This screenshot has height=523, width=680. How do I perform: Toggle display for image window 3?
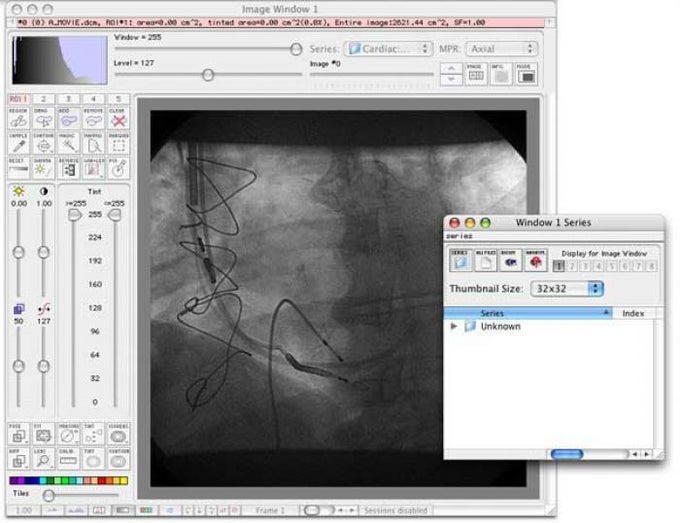click(x=585, y=266)
